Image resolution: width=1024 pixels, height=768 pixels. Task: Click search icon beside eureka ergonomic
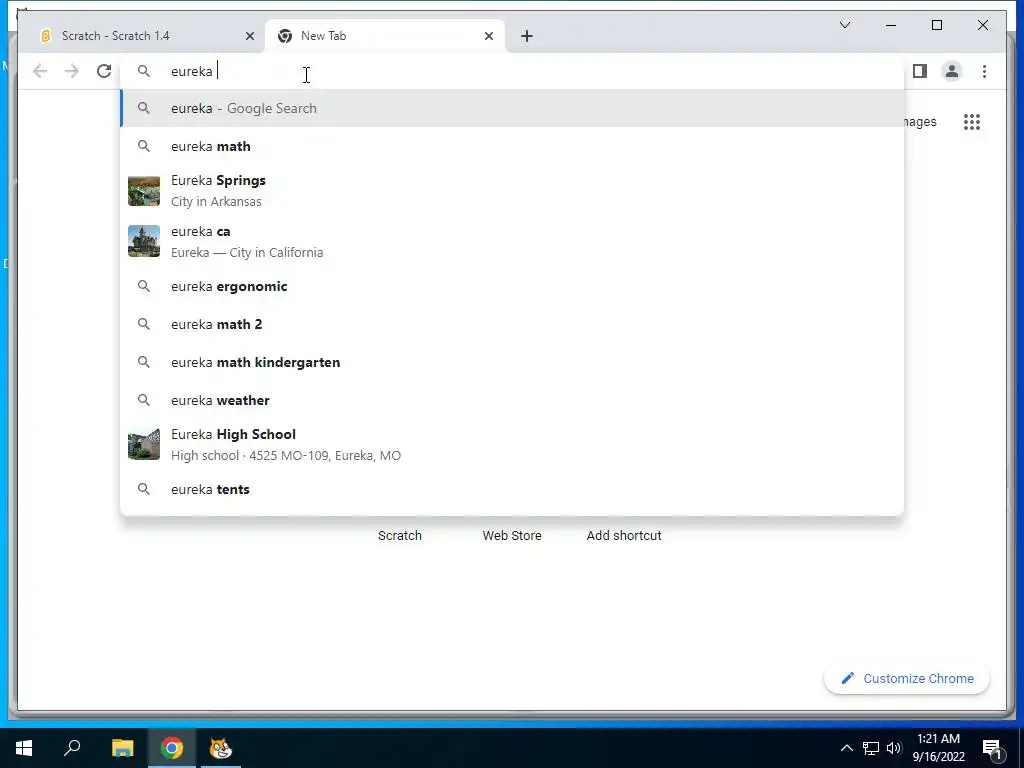point(144,286)
